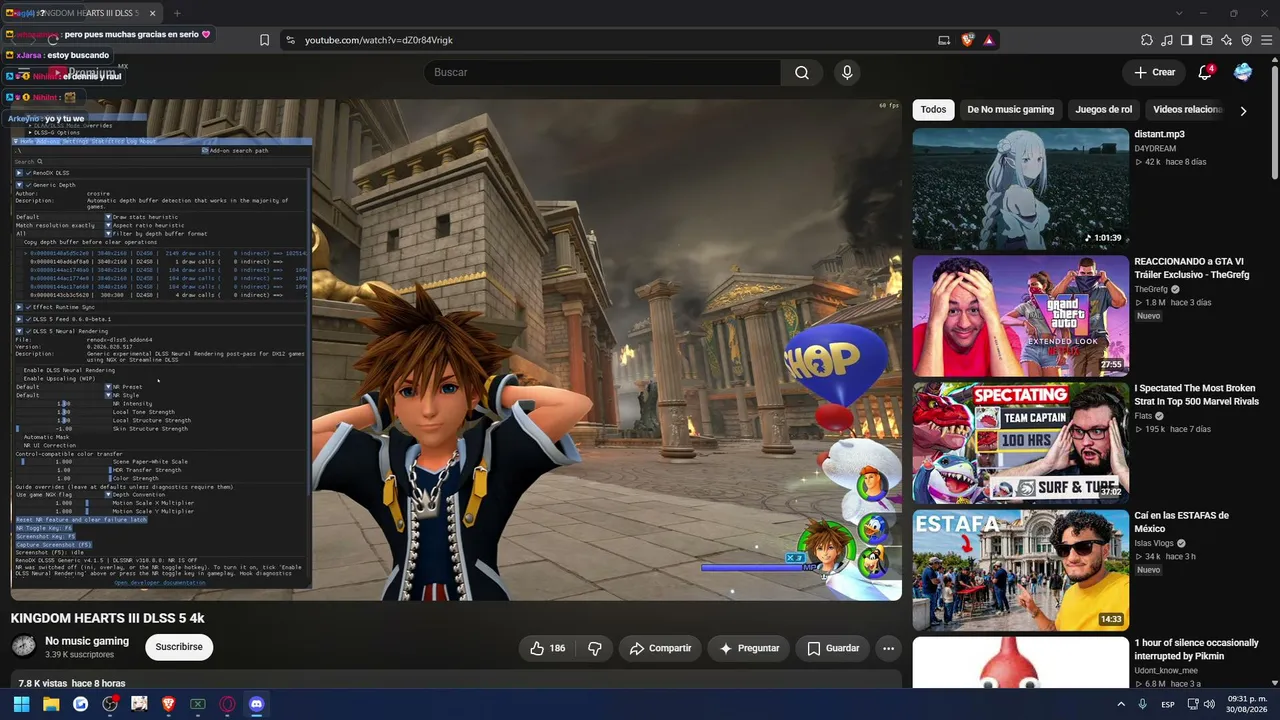Image resolution: width=1280 pixels, height=720 pixels.
Task: Bookmark this page with the bookmark icon
Action: (264, 40)
